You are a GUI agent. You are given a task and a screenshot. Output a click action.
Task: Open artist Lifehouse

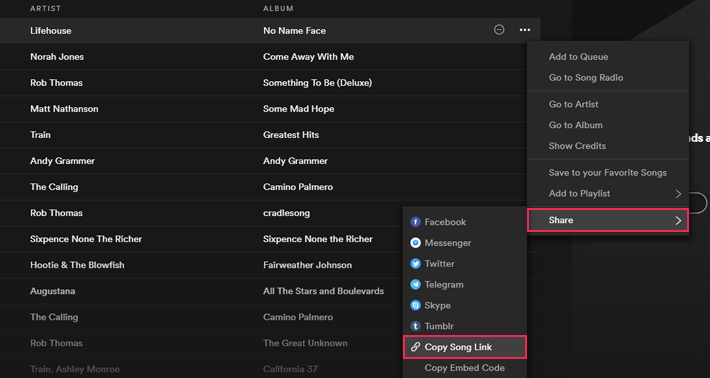(x=51, y=31)
